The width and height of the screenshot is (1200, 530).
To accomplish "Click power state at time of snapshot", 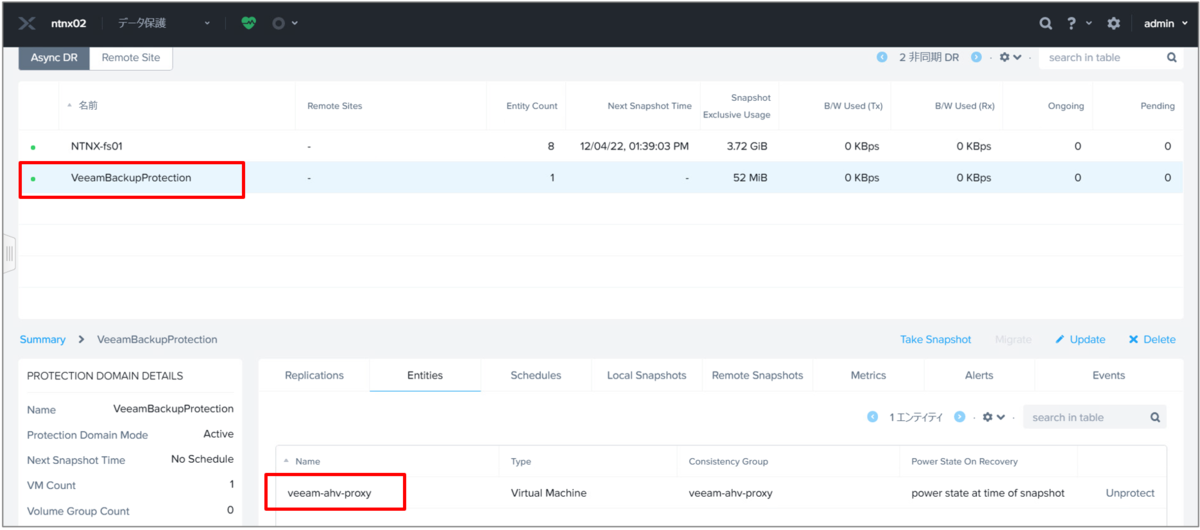I will [x=988, y=493].
